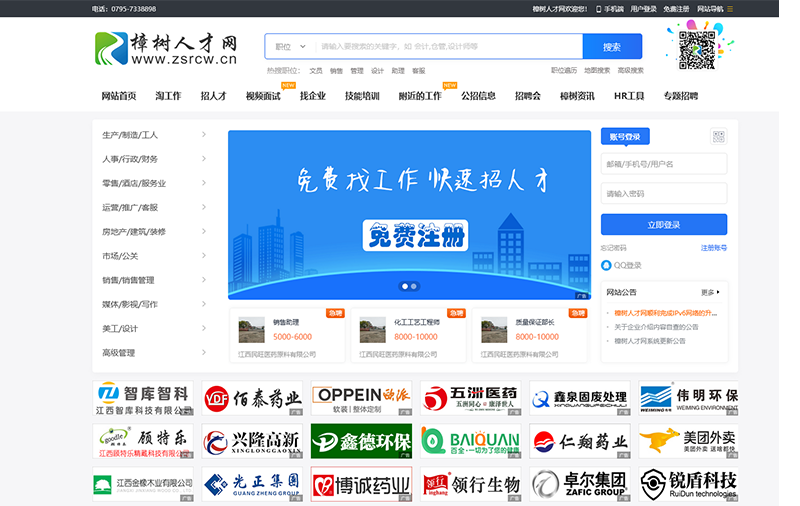Expand the 人事/行政/财务 category
The width and height of the screenshot is (800, 506).
coord(154,159)
